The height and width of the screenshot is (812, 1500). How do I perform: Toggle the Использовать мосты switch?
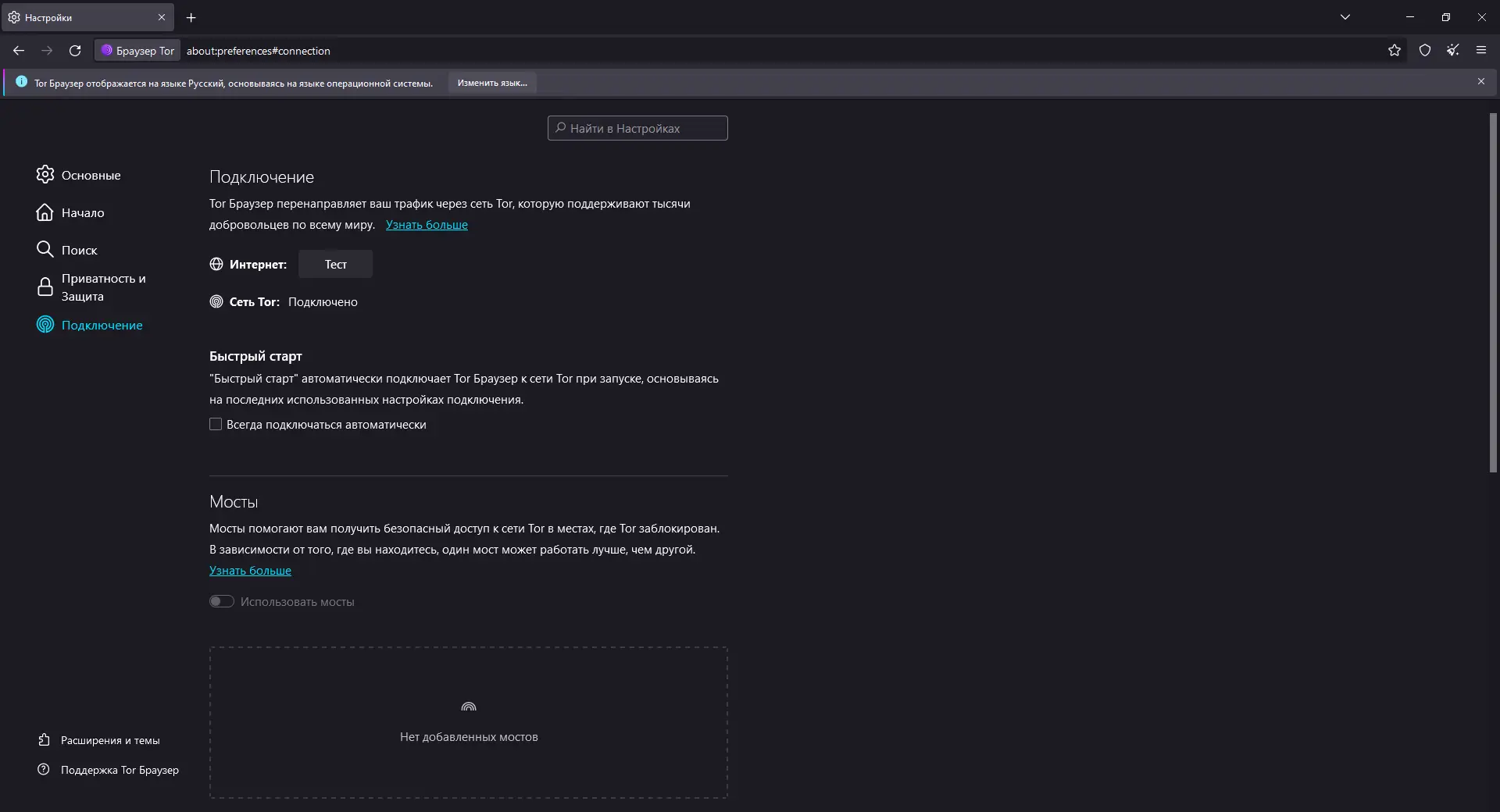pos(222,602)
